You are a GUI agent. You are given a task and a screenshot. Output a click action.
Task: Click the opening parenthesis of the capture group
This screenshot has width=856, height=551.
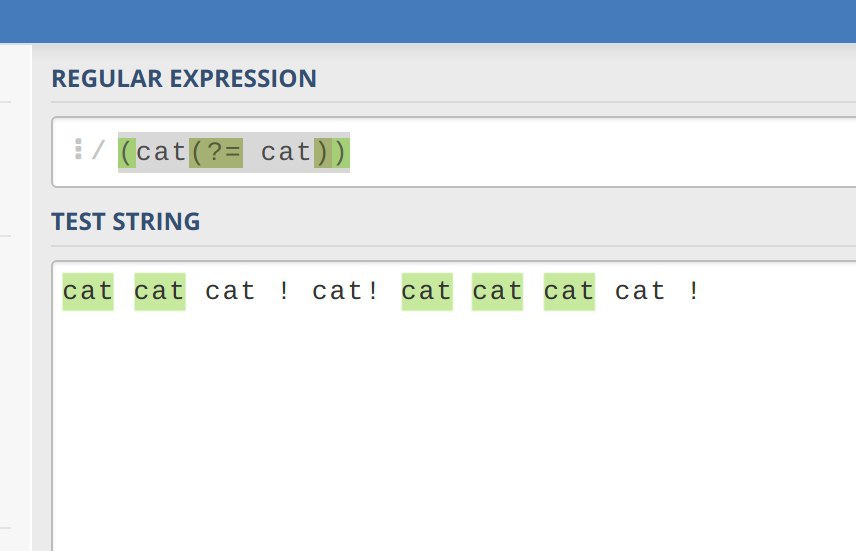click(126, 153)
